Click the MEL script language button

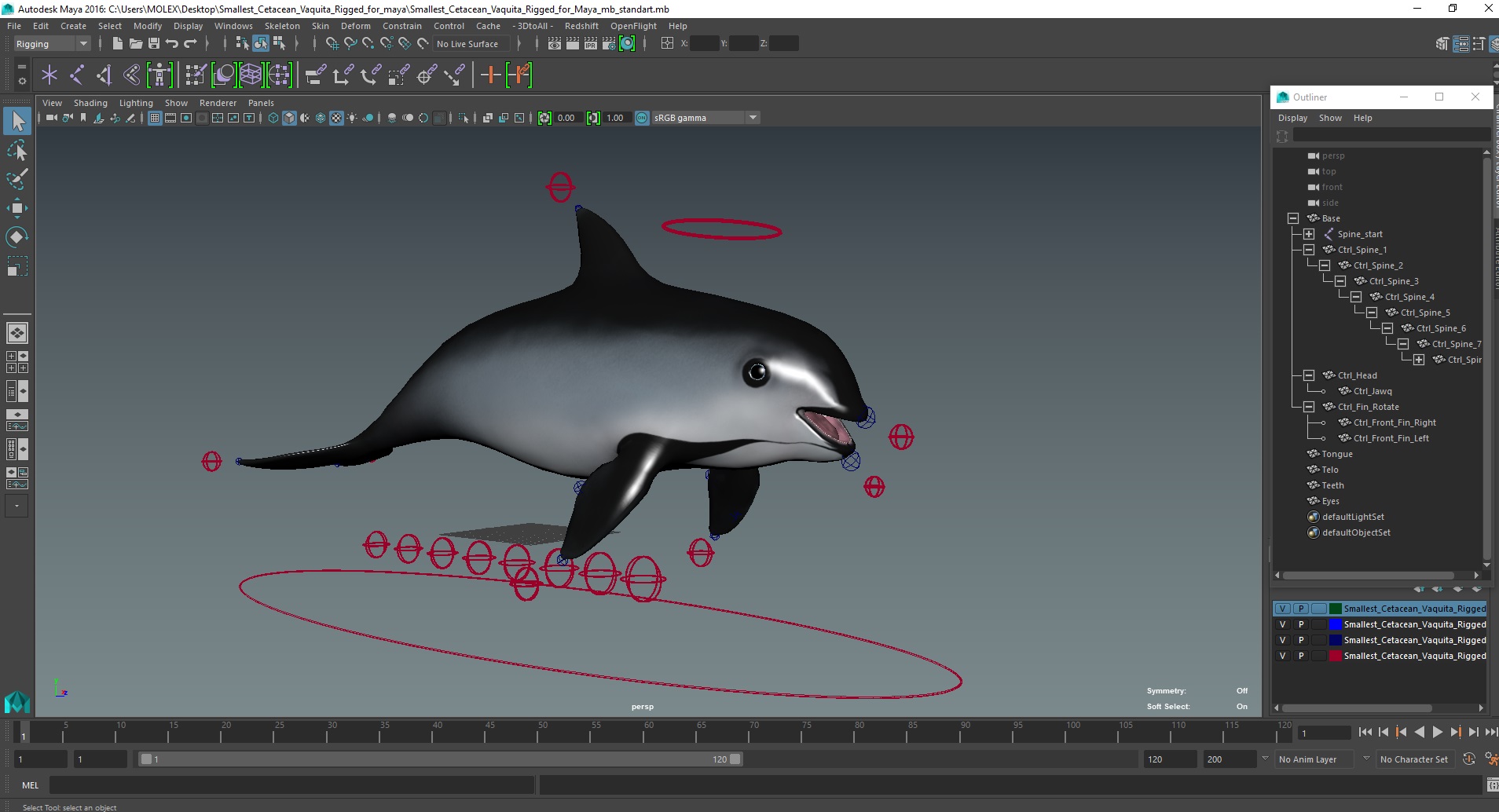(x=30, y=785)
